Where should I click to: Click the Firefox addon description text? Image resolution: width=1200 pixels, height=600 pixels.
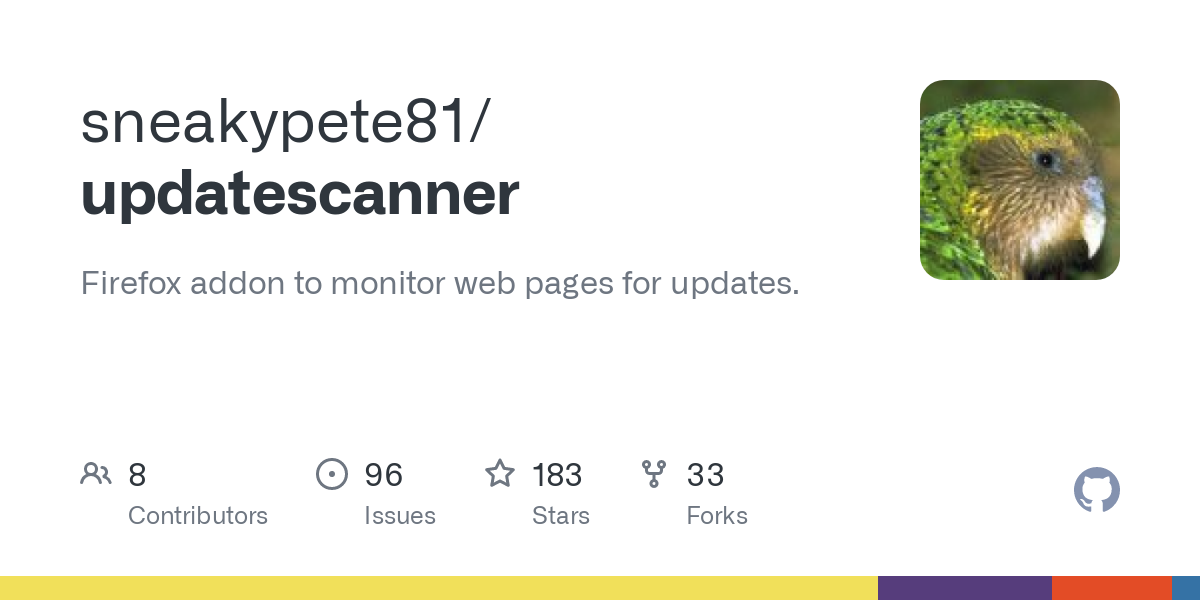coord(440,283)
